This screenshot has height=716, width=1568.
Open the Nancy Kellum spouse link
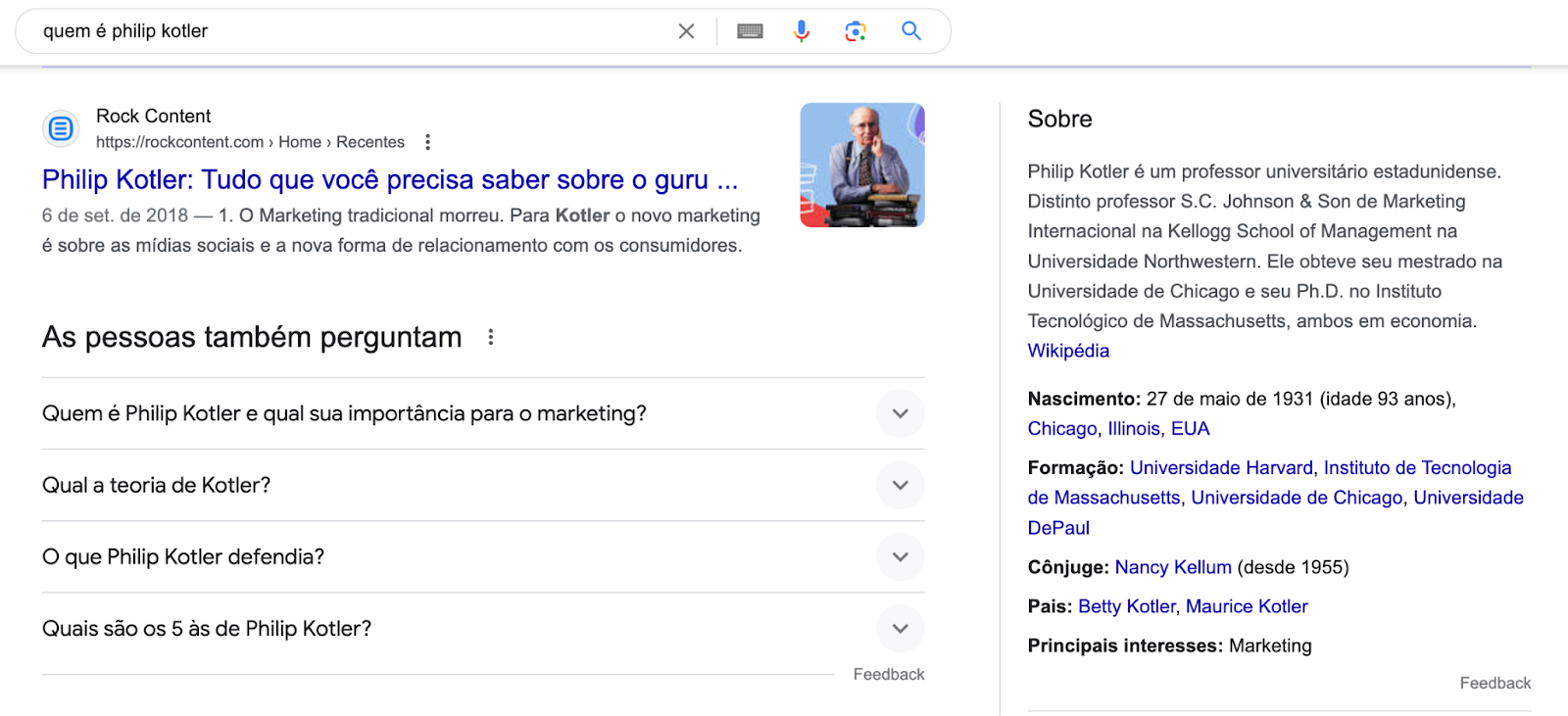click(x=1173, y=567)
